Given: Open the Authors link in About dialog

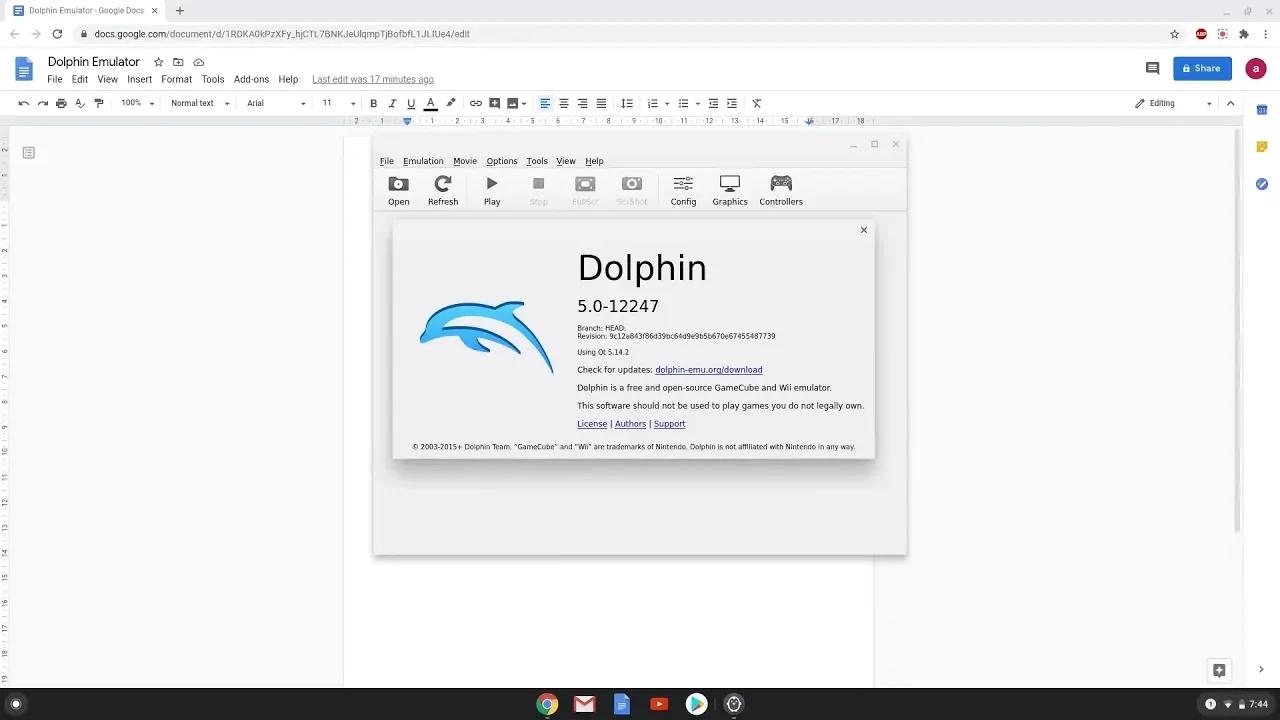Looking at the screenshot, I should [630, 424].
